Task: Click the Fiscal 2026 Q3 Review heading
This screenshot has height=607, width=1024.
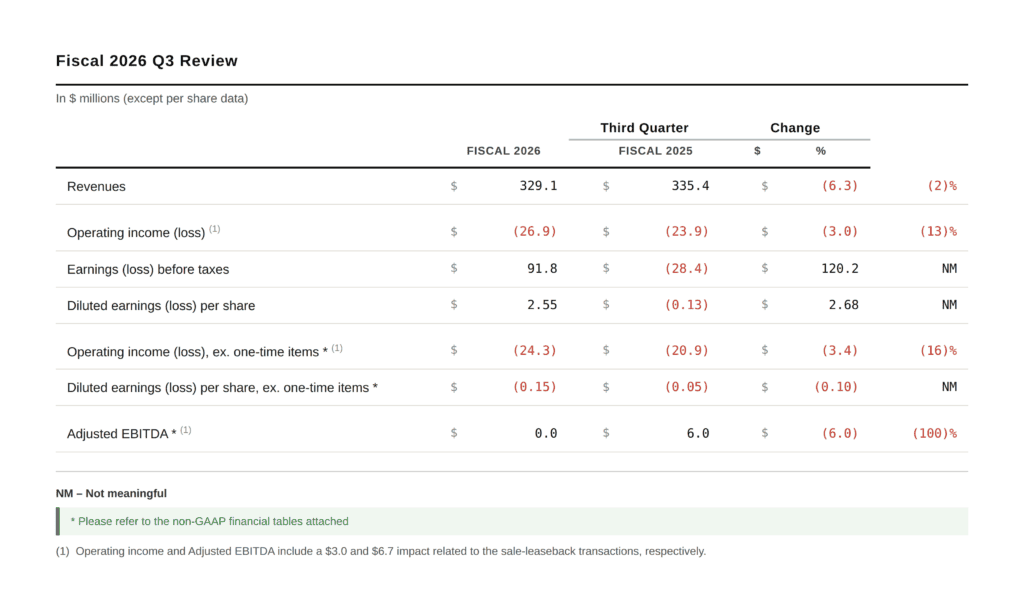Action: click(x=147, y=61)
